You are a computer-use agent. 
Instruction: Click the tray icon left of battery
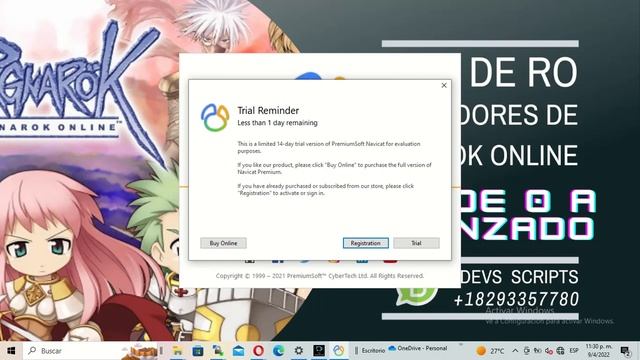coord(527,351)
